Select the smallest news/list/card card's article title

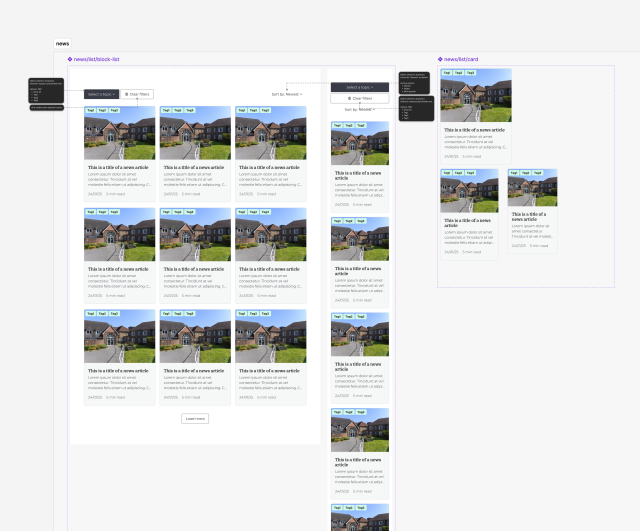click(529, 217)
